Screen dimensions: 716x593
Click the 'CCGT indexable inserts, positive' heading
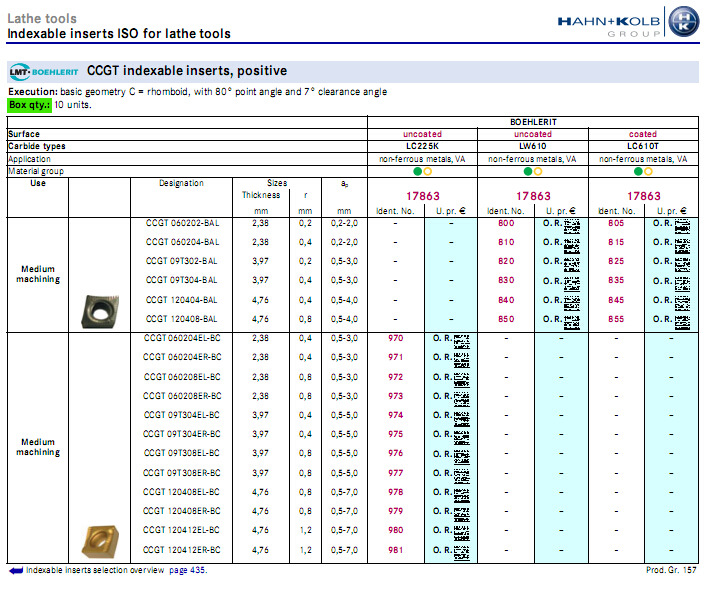tap(187, 71)
